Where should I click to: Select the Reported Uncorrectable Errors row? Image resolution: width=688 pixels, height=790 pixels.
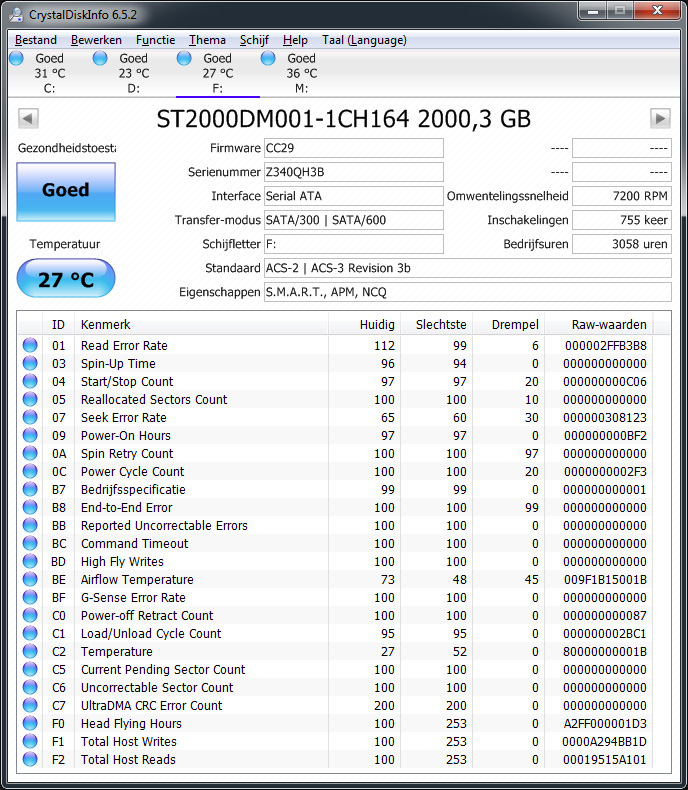pyautogui.click(x=336, y=525)
